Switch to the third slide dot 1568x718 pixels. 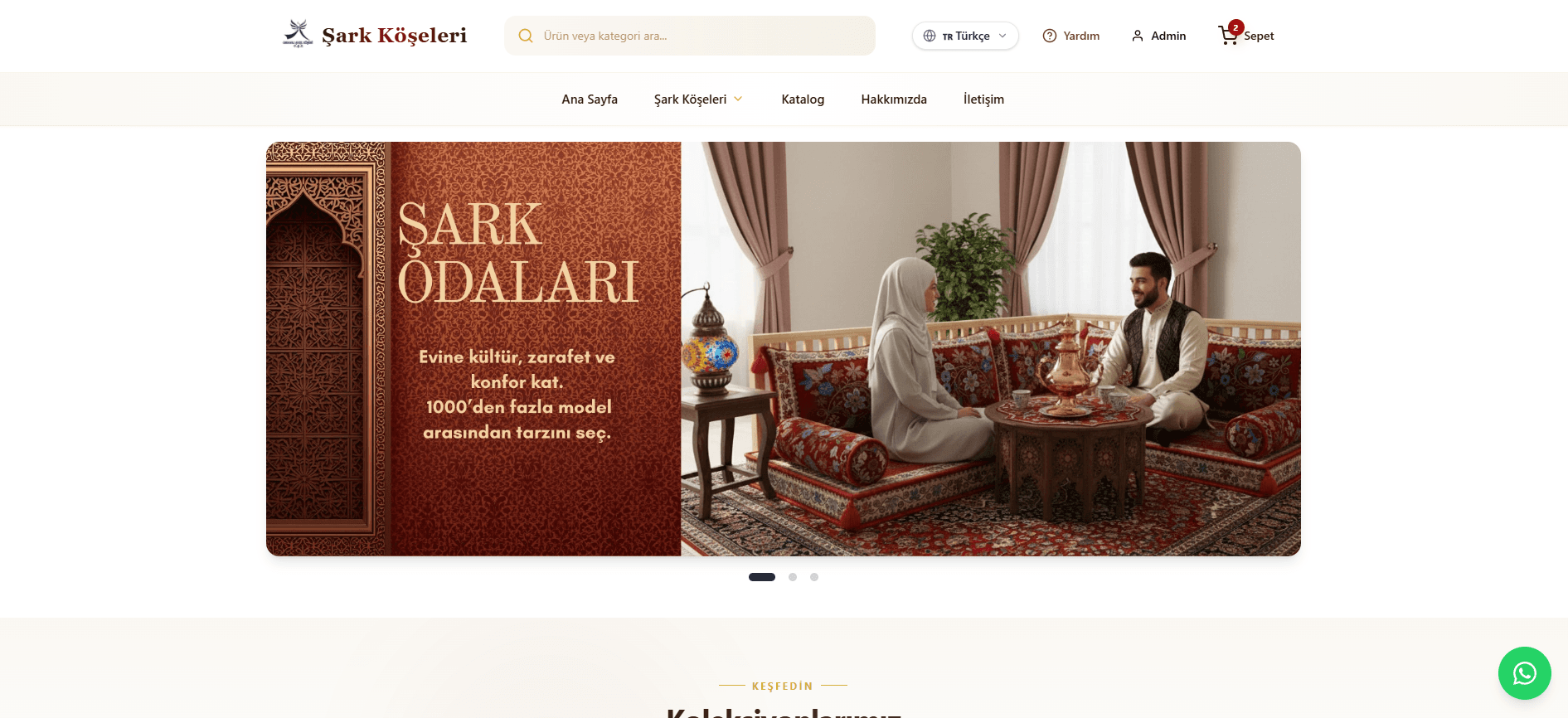(x=814, y=577)
